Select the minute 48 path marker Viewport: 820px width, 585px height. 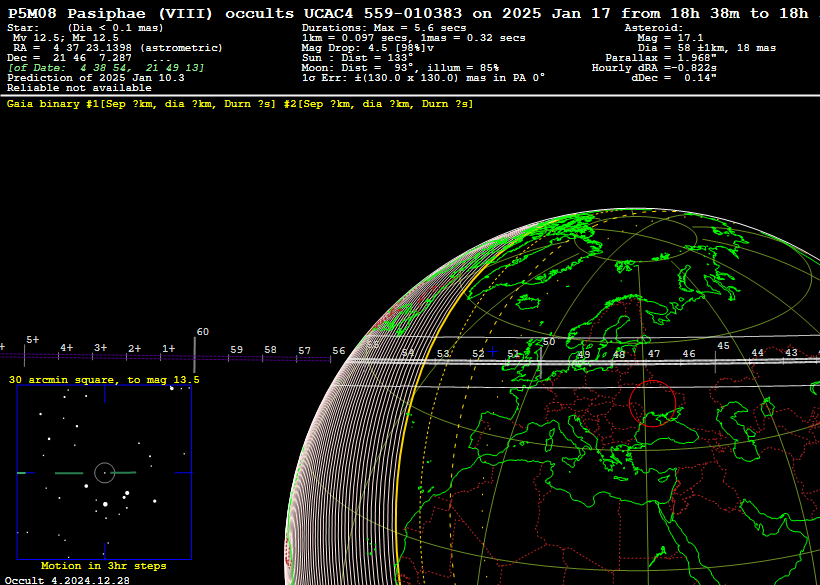click(x=619, y=354)
